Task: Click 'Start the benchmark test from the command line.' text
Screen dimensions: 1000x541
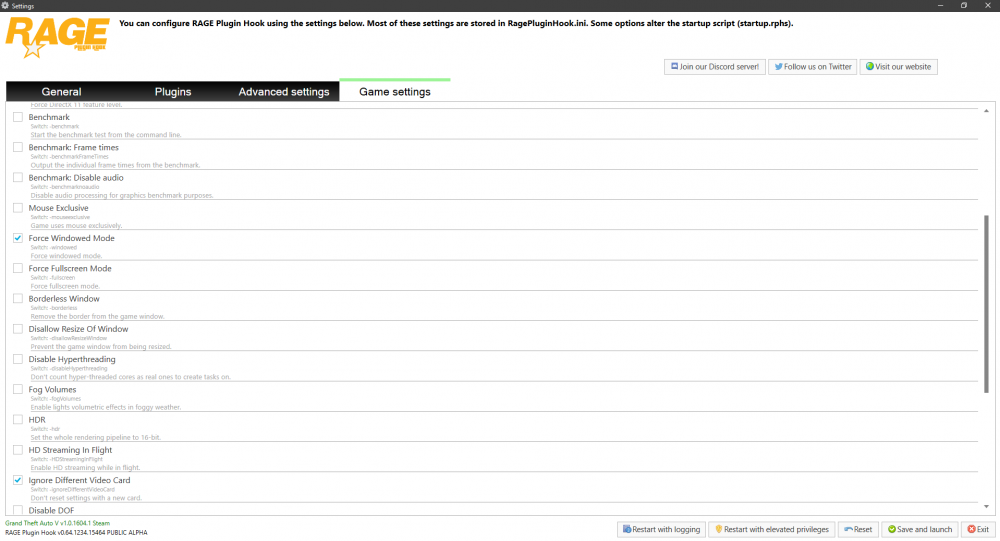Action: (x=106, y=135)
